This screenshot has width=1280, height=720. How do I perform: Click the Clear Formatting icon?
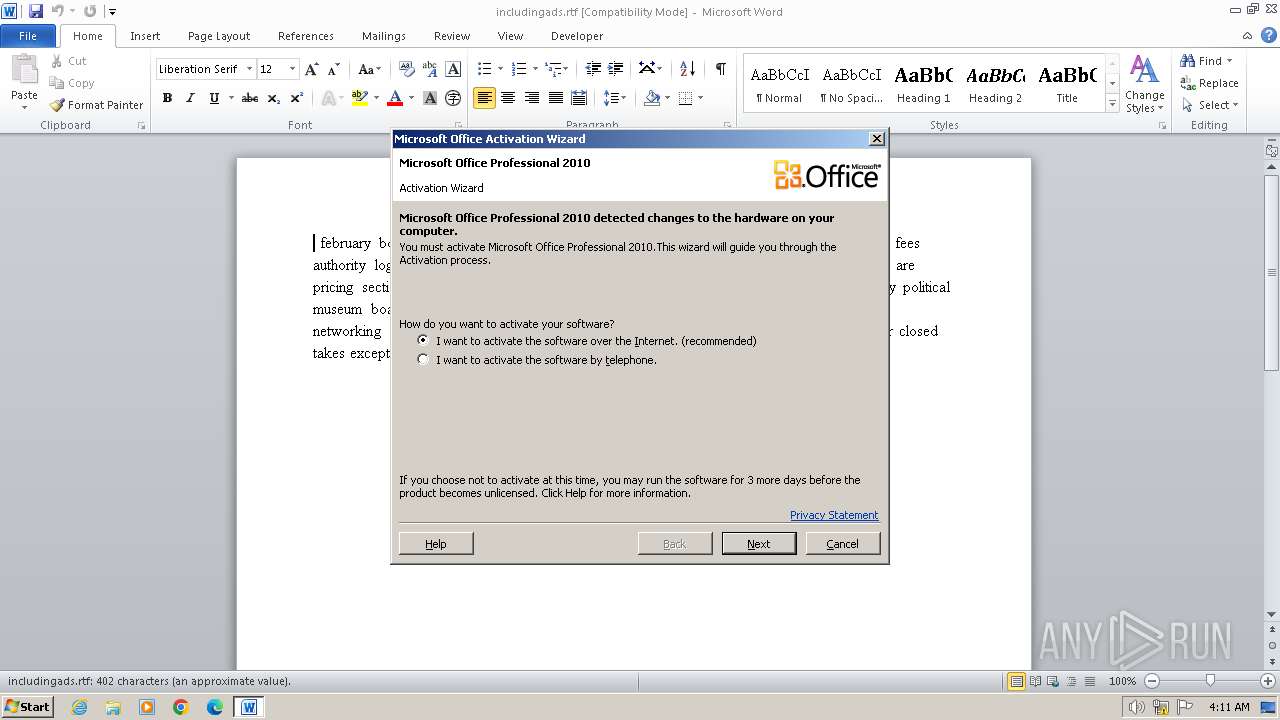407,69
